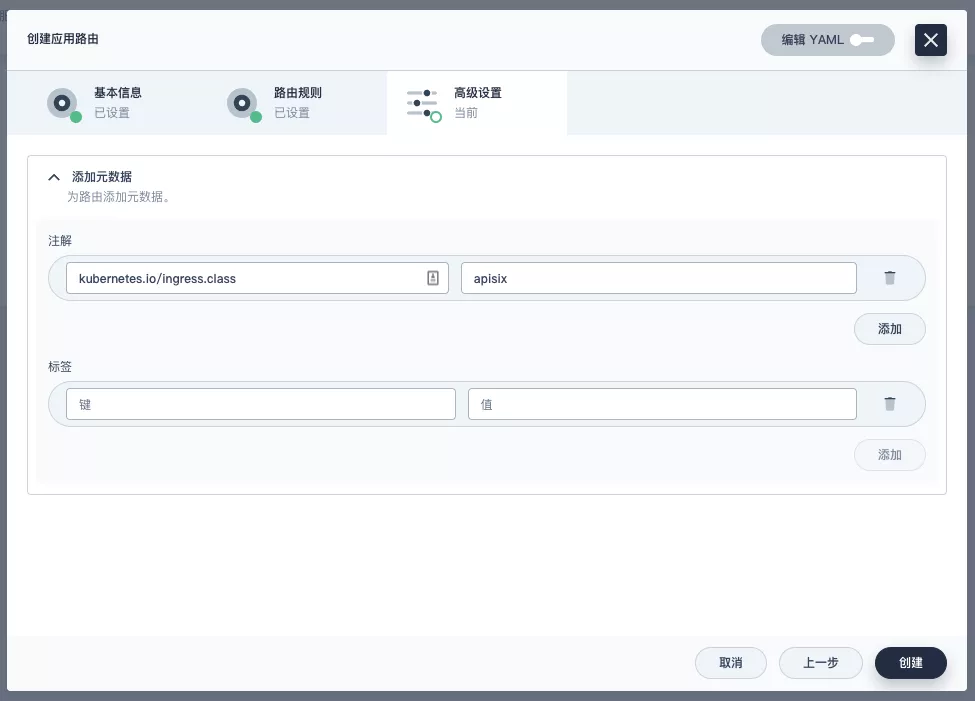Click the 高级设置 sliders icon
The width and height of the screenshot is (975, 701).
[423, 104]
